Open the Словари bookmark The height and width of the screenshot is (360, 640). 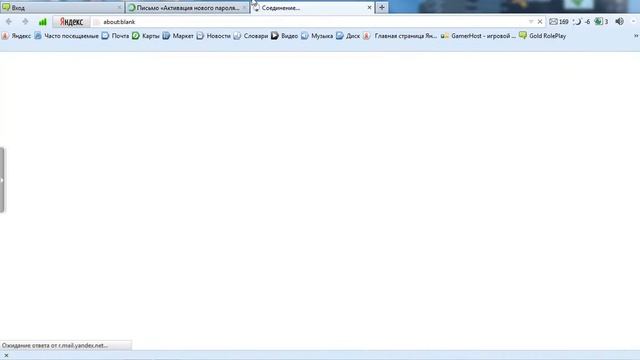point(251,36)
